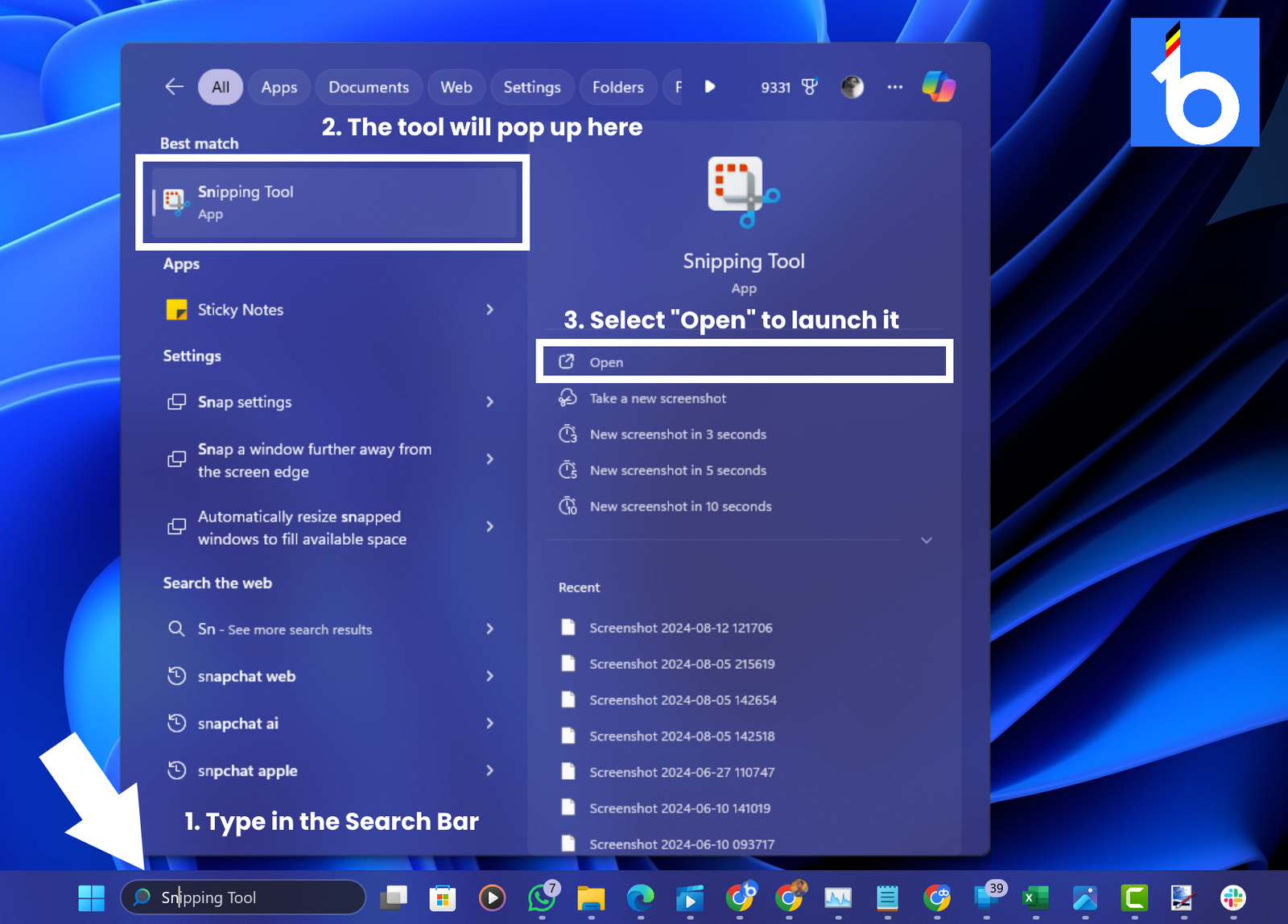Expand chevron beside snapchat ai

click(489, 723)
